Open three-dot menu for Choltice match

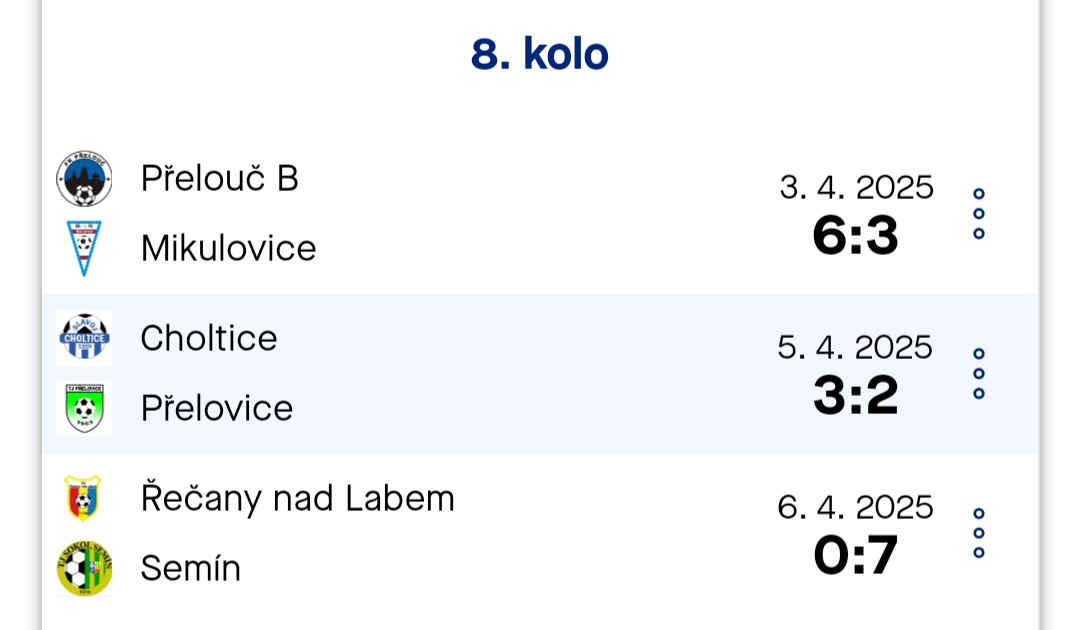click(x=979, y=373)
